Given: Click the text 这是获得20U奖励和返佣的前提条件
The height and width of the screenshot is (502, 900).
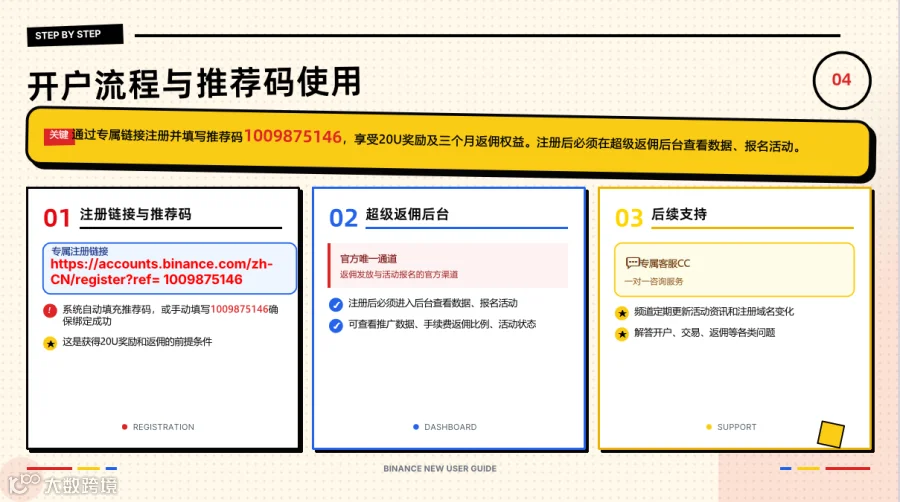Looking at the screenshot, I should tap(137, 341).
